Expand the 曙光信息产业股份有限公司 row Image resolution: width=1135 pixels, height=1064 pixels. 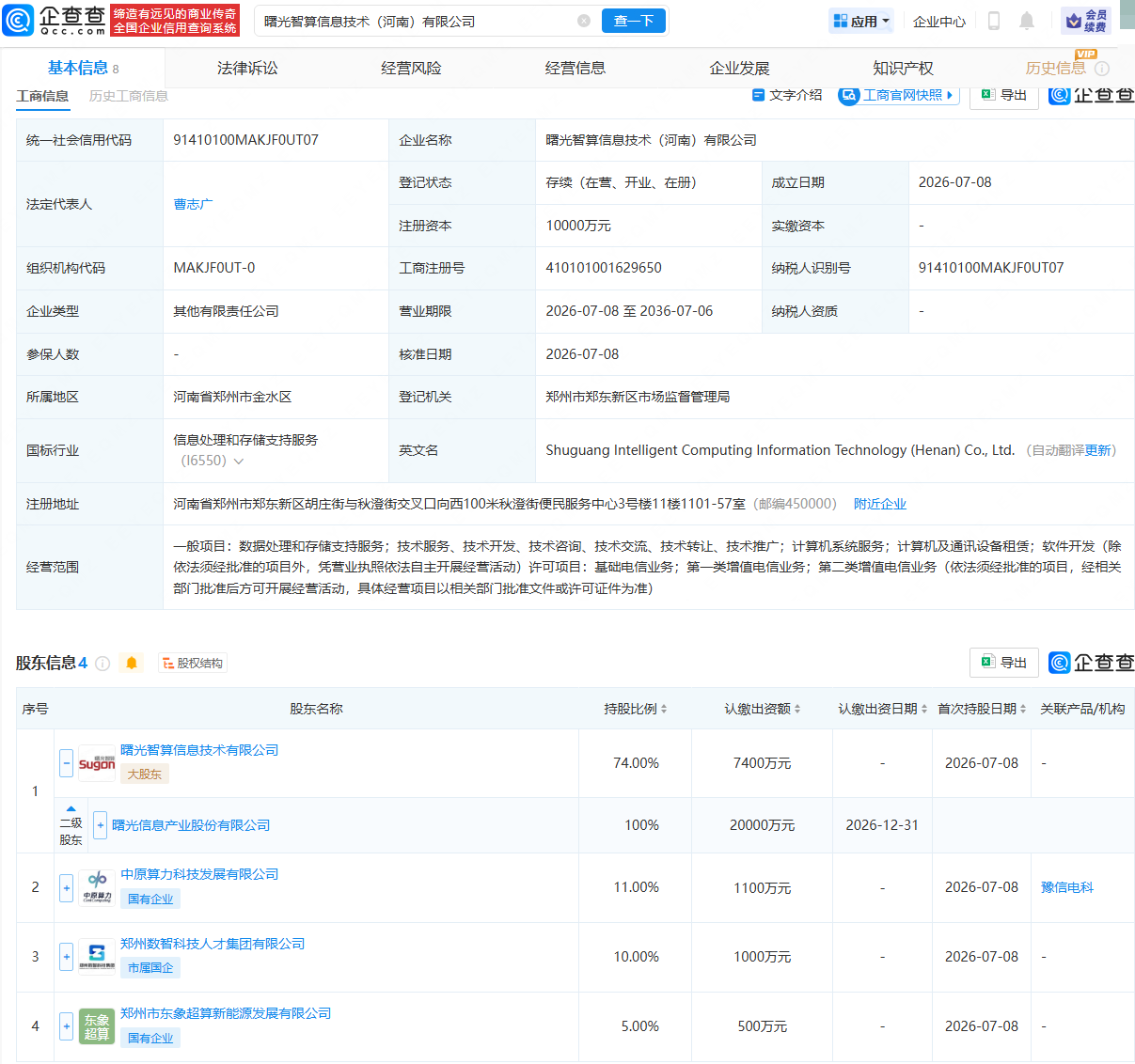point(101,825)
